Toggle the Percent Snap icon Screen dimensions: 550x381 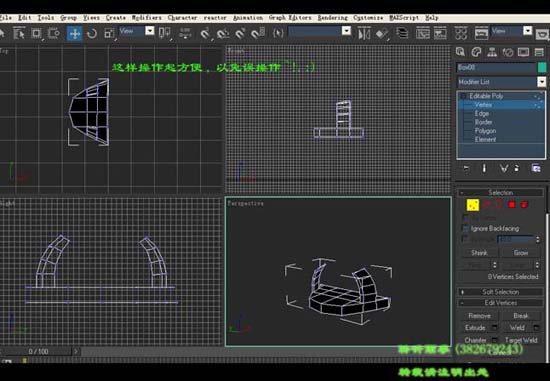240,33
